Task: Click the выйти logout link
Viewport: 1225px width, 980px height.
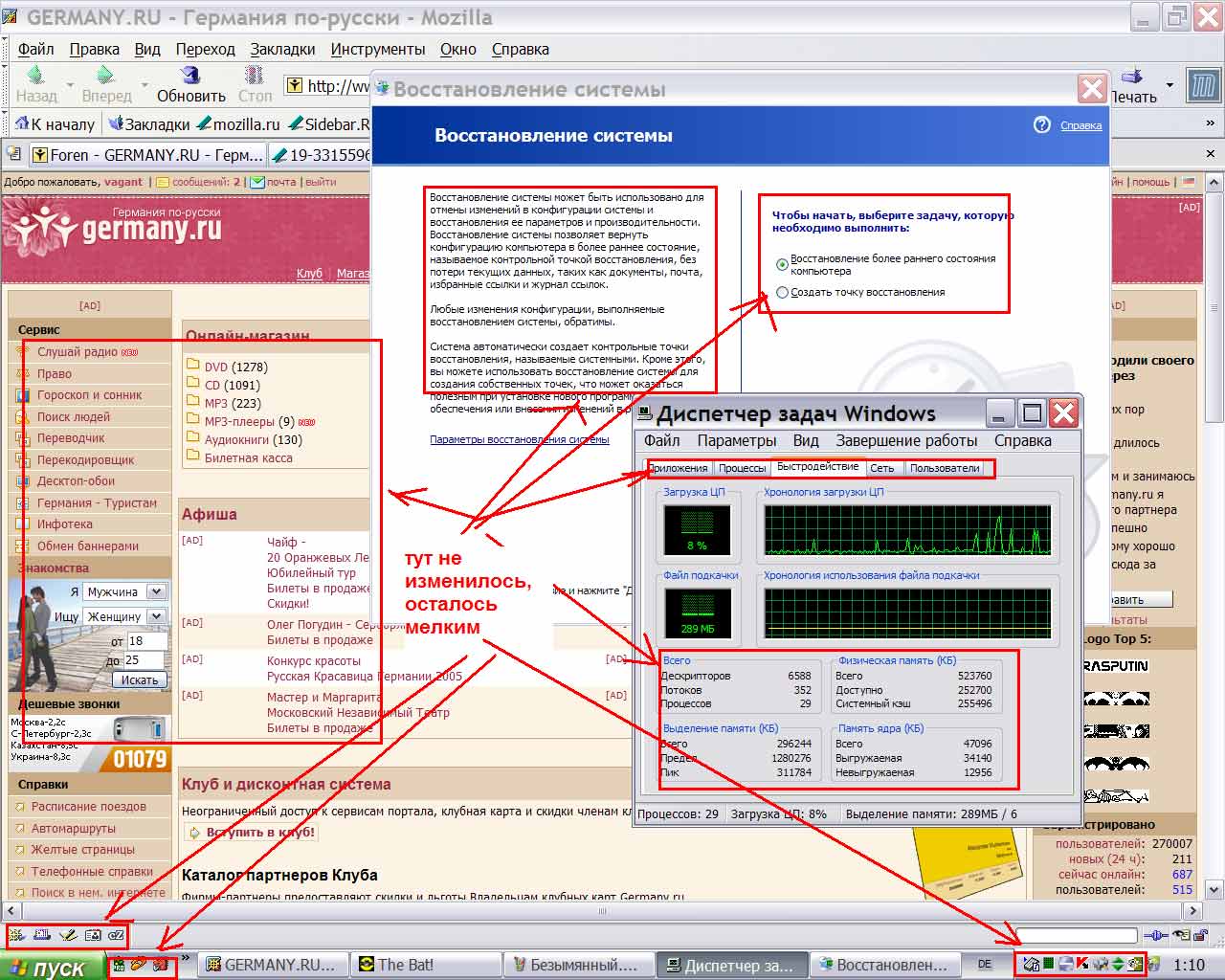Action: coord(321,182)
